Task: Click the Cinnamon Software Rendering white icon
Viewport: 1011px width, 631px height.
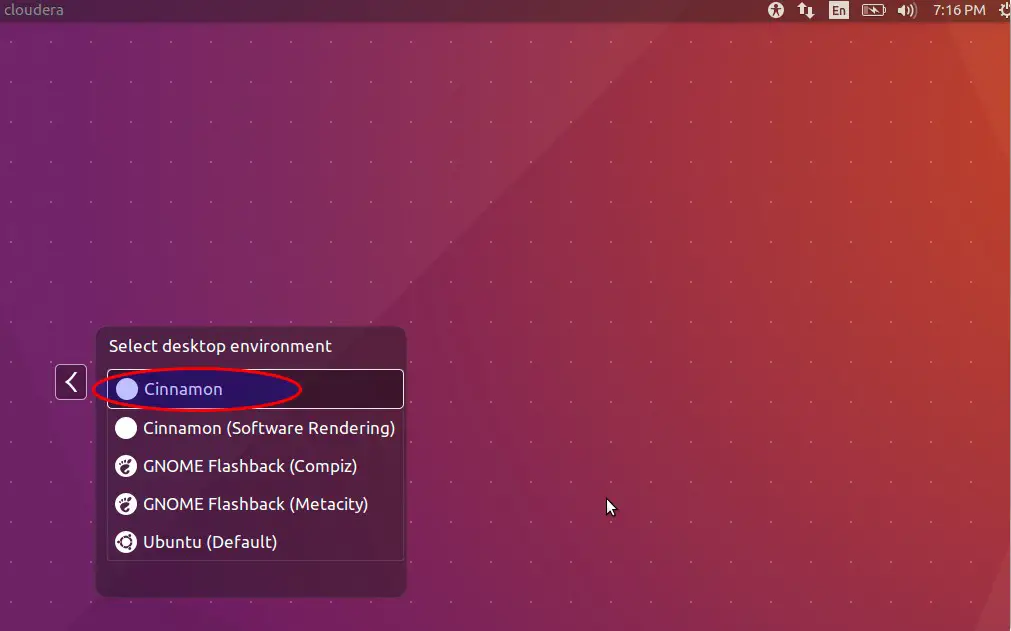Action: click(126, 428)
